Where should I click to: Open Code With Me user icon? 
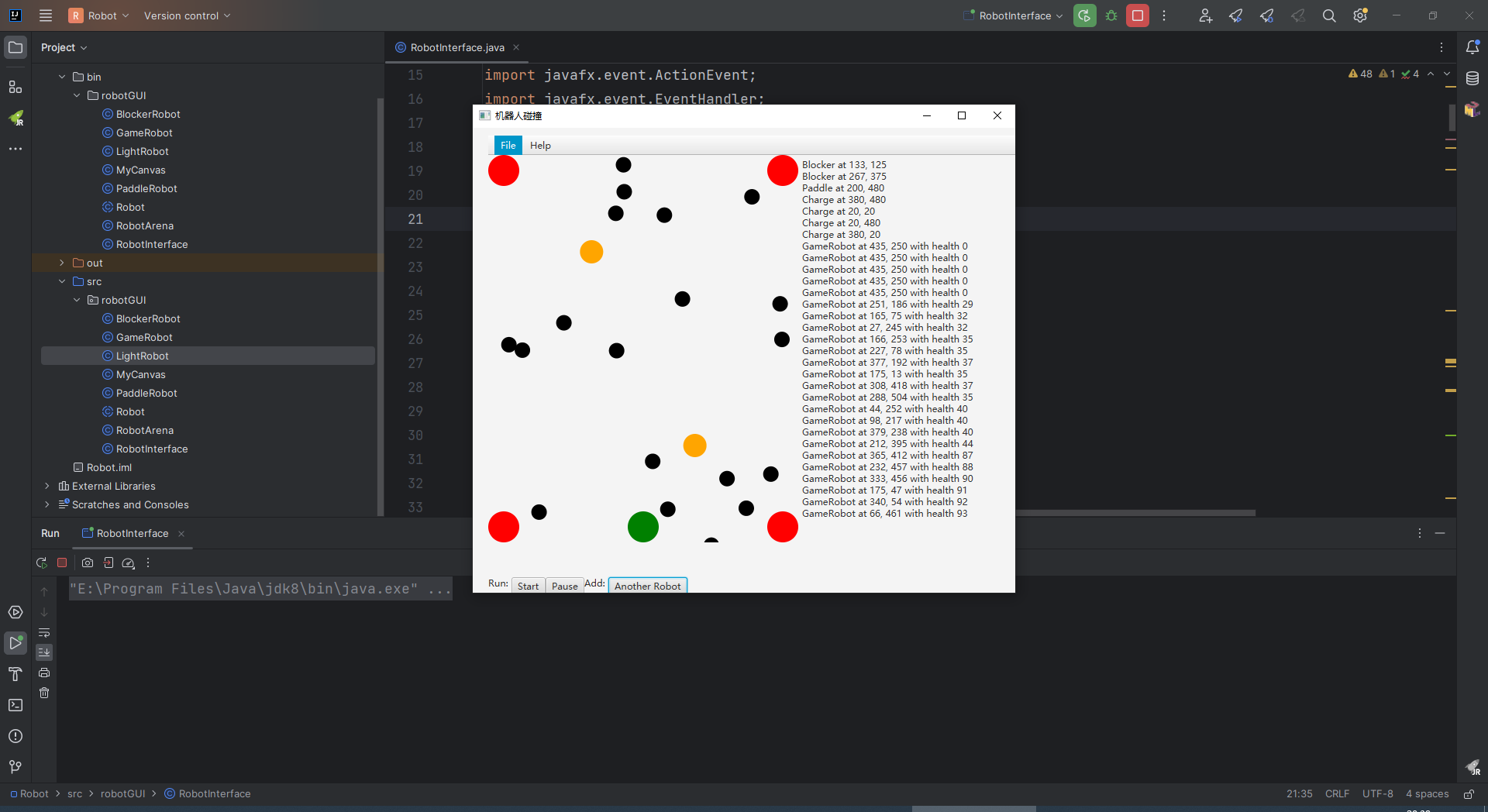point(1205,15)
